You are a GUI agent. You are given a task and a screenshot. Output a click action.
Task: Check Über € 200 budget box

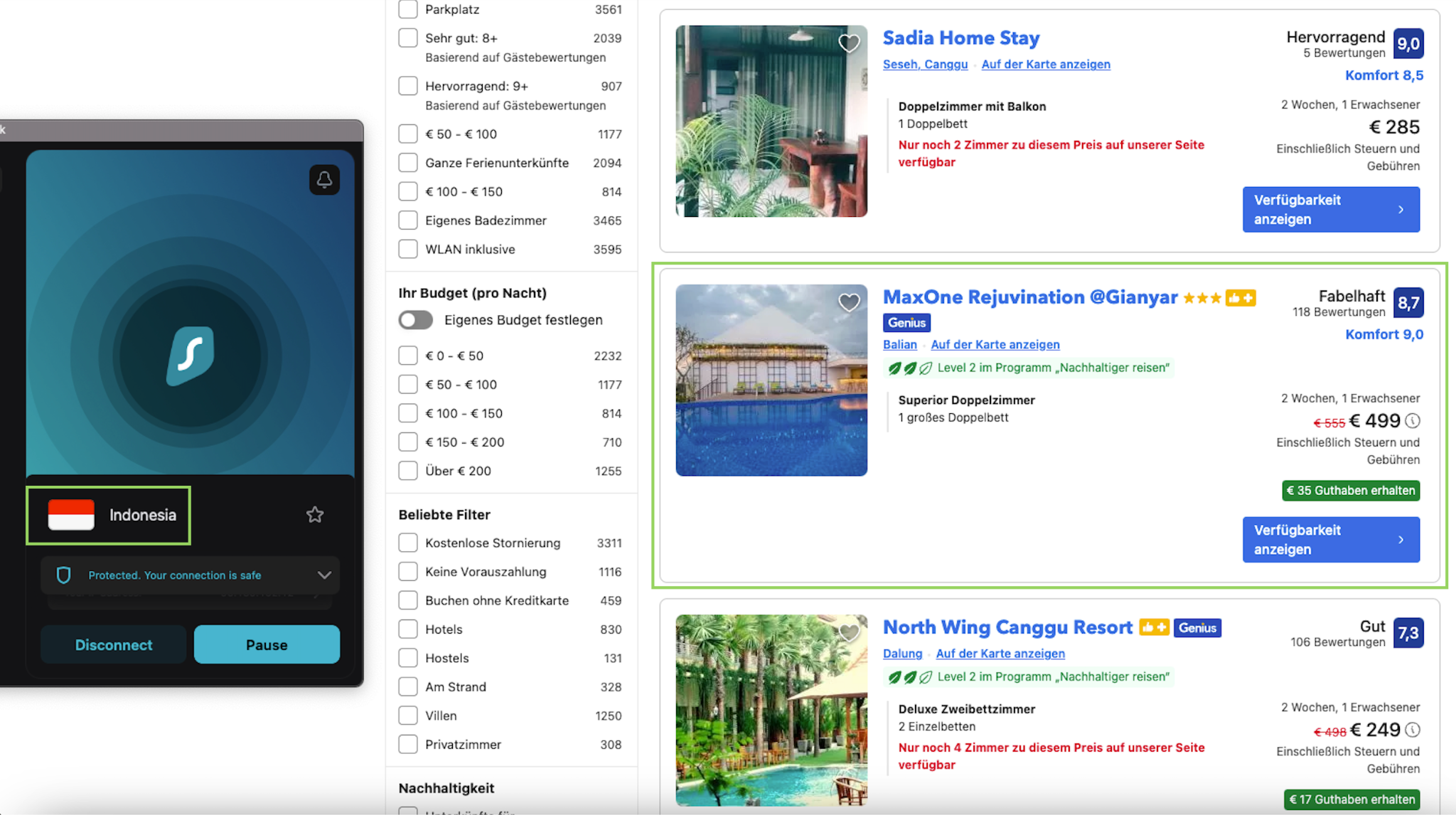tap(408, 471)
